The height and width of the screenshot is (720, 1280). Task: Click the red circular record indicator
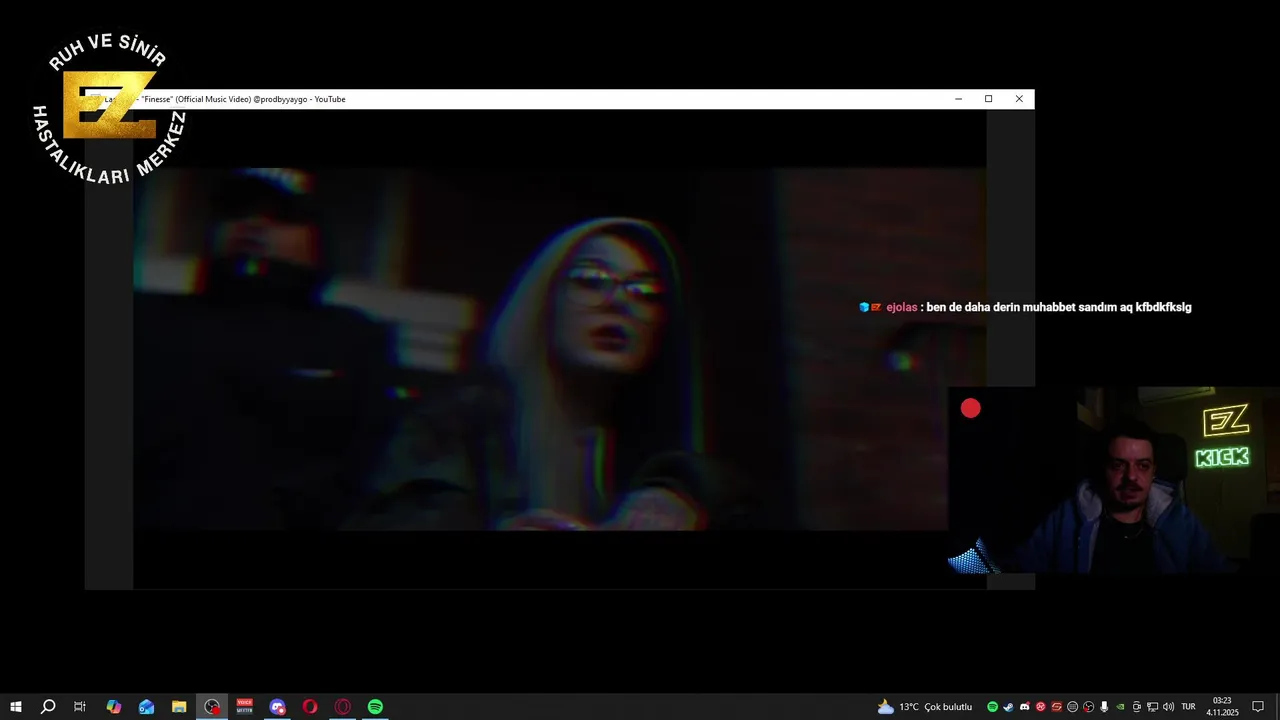(x=970, y=408)
